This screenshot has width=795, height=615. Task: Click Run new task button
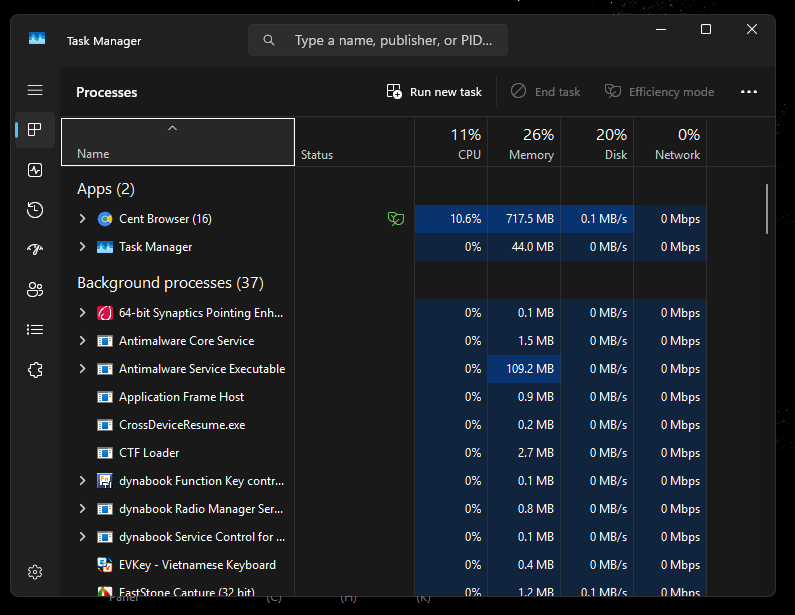pyautogui.click(x=434, y=92)
